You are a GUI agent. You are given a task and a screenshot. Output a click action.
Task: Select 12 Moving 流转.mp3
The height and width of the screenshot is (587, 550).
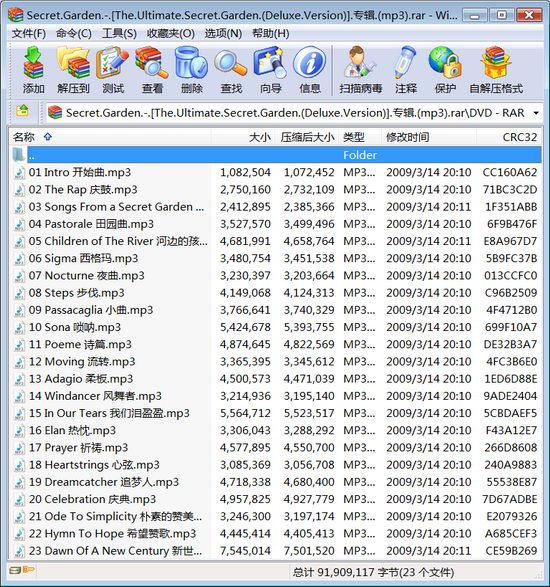276,362
